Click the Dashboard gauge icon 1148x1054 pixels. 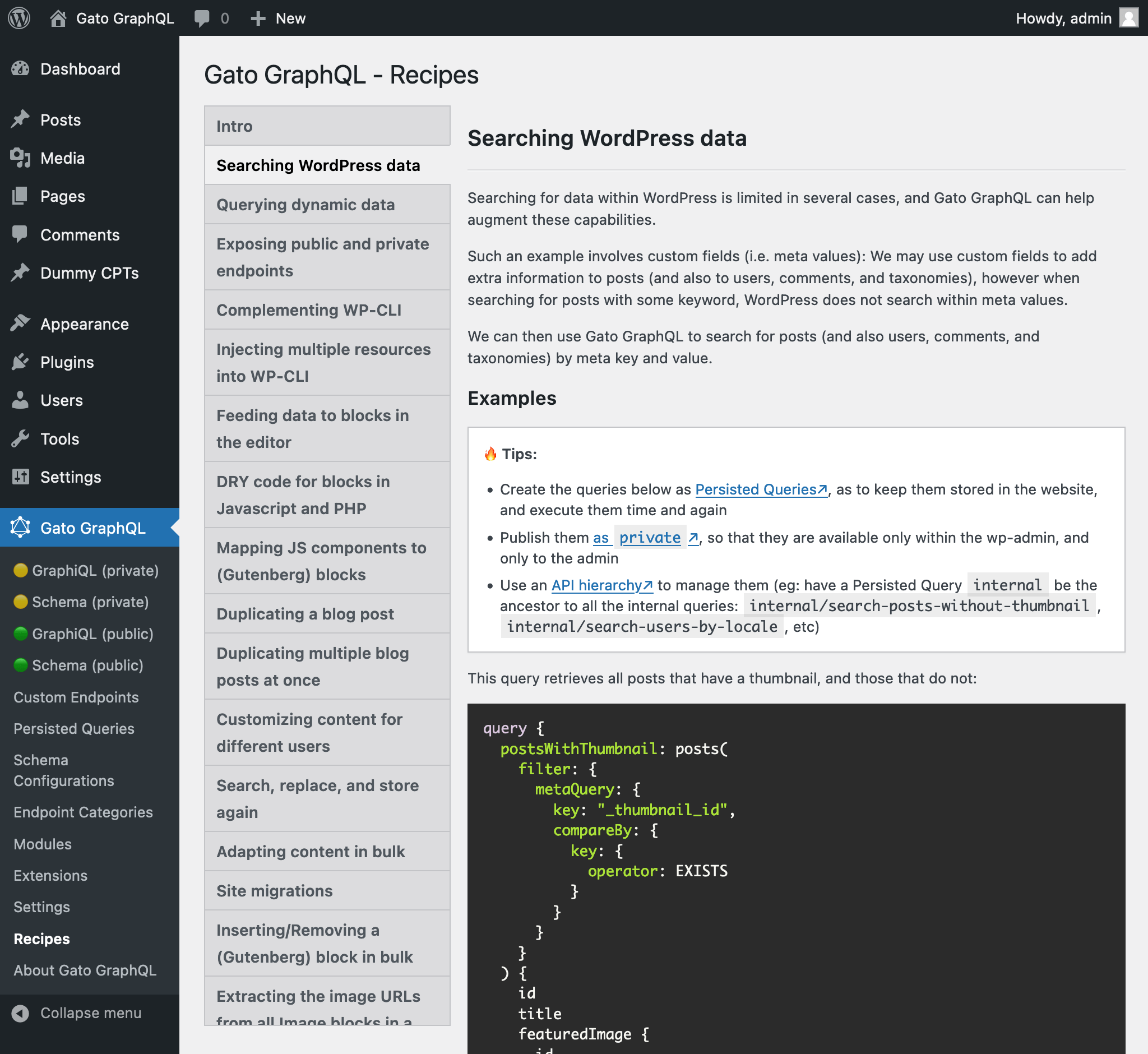[x=21, y=69]
